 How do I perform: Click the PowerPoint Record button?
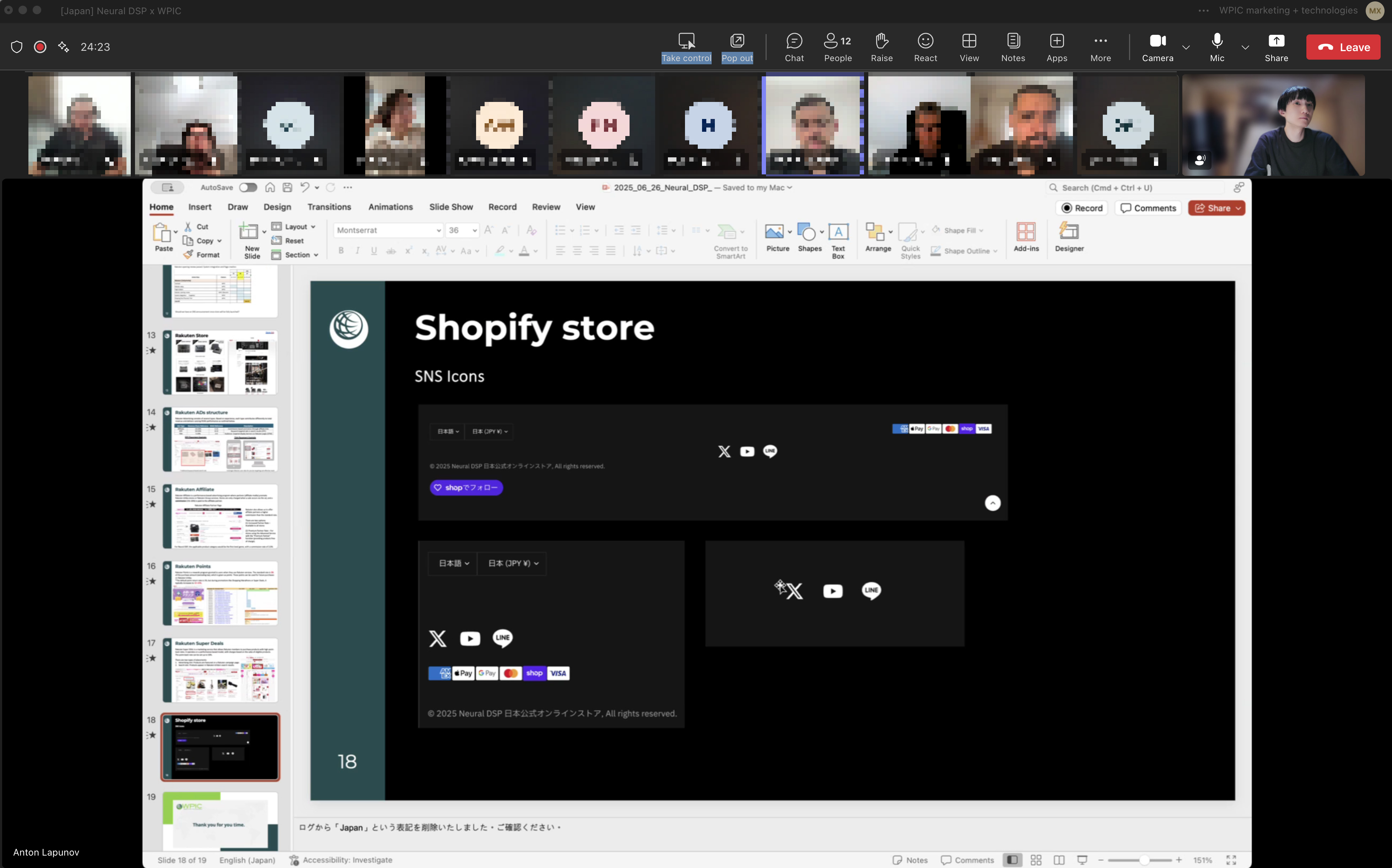click(x=1082, y=208)
